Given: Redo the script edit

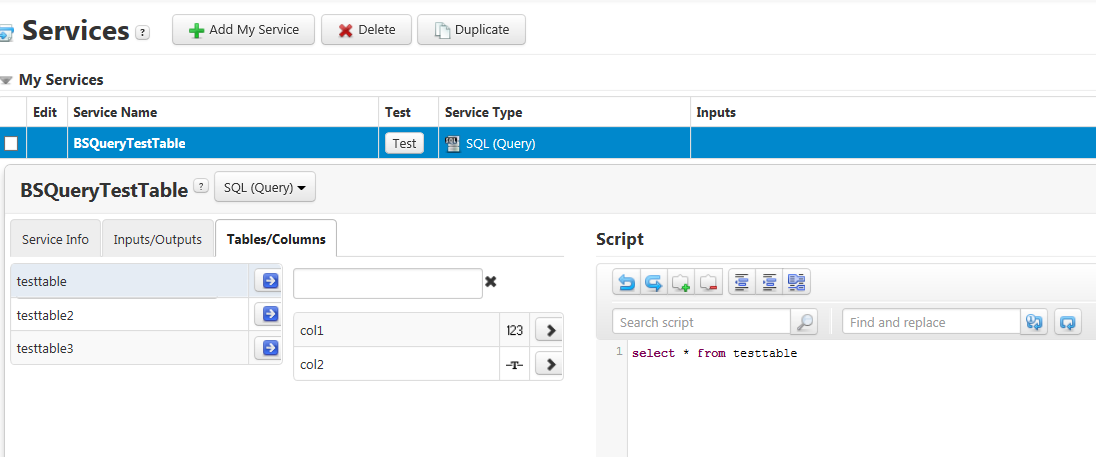Looking at the screenshot, I should (654, 282).
